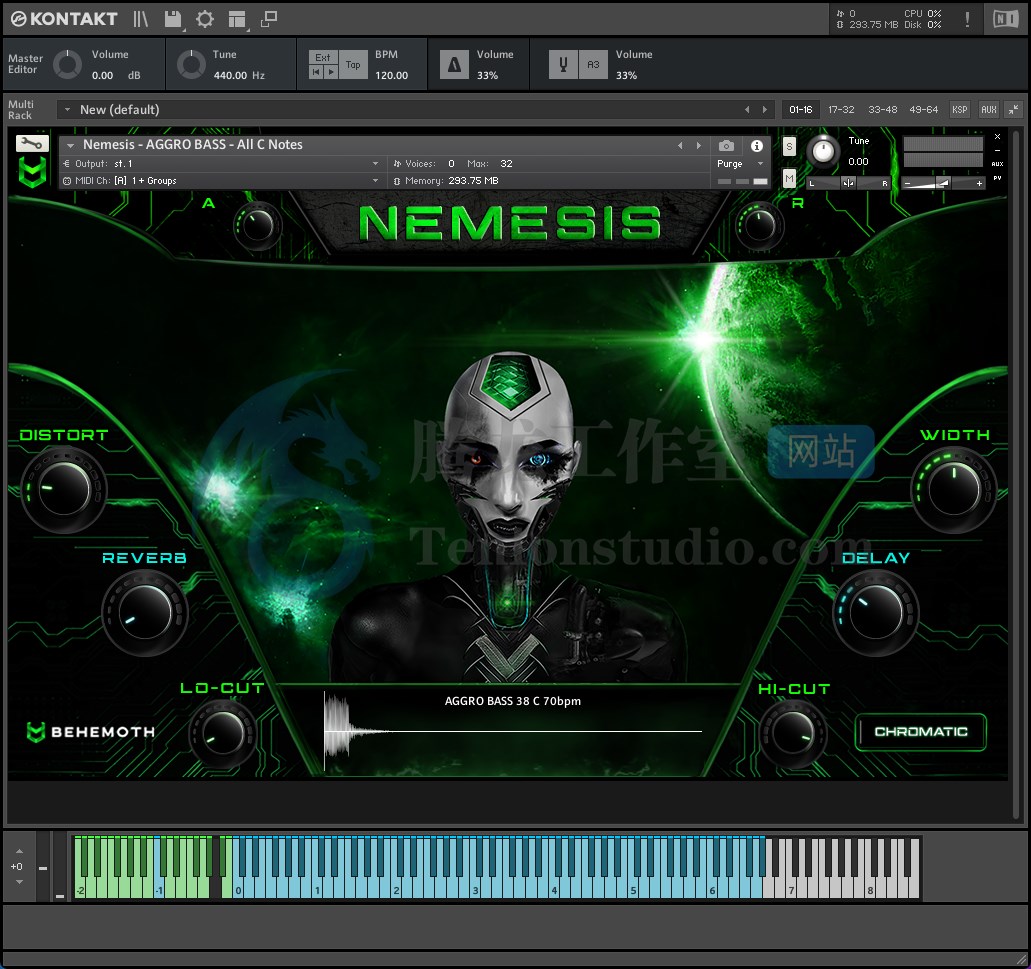Click the metronome icon

pyautogui.click(x=454, y=64)
